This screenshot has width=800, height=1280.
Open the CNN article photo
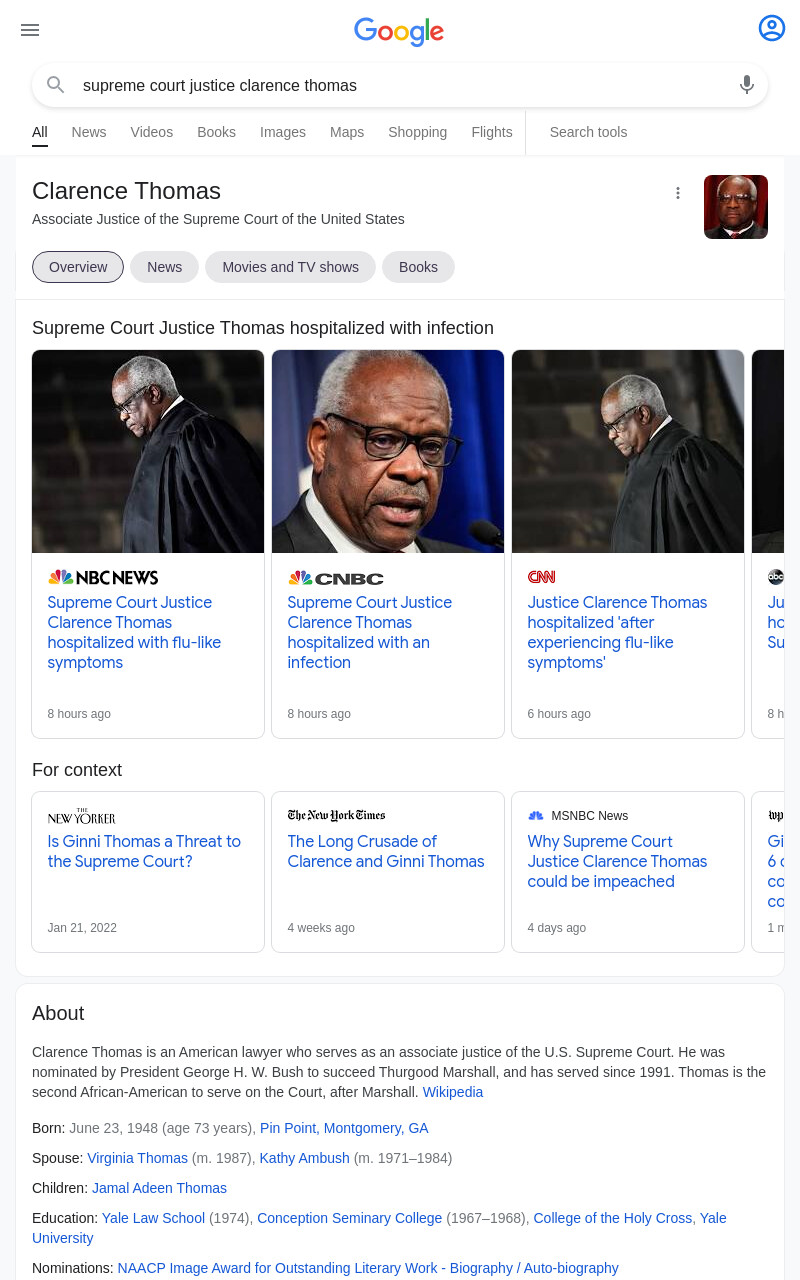[x=628, y=451]
